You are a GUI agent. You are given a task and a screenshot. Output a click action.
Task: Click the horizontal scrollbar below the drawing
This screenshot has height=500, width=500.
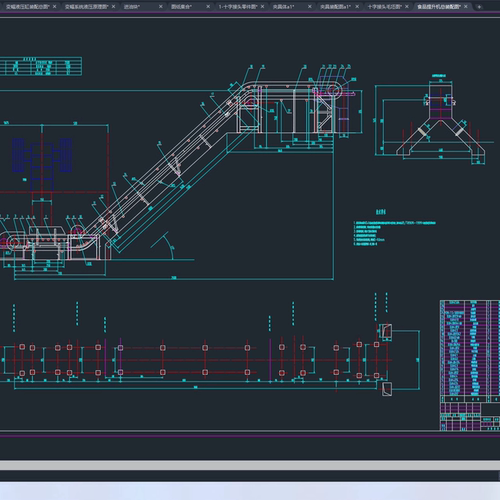click(250, 465)
